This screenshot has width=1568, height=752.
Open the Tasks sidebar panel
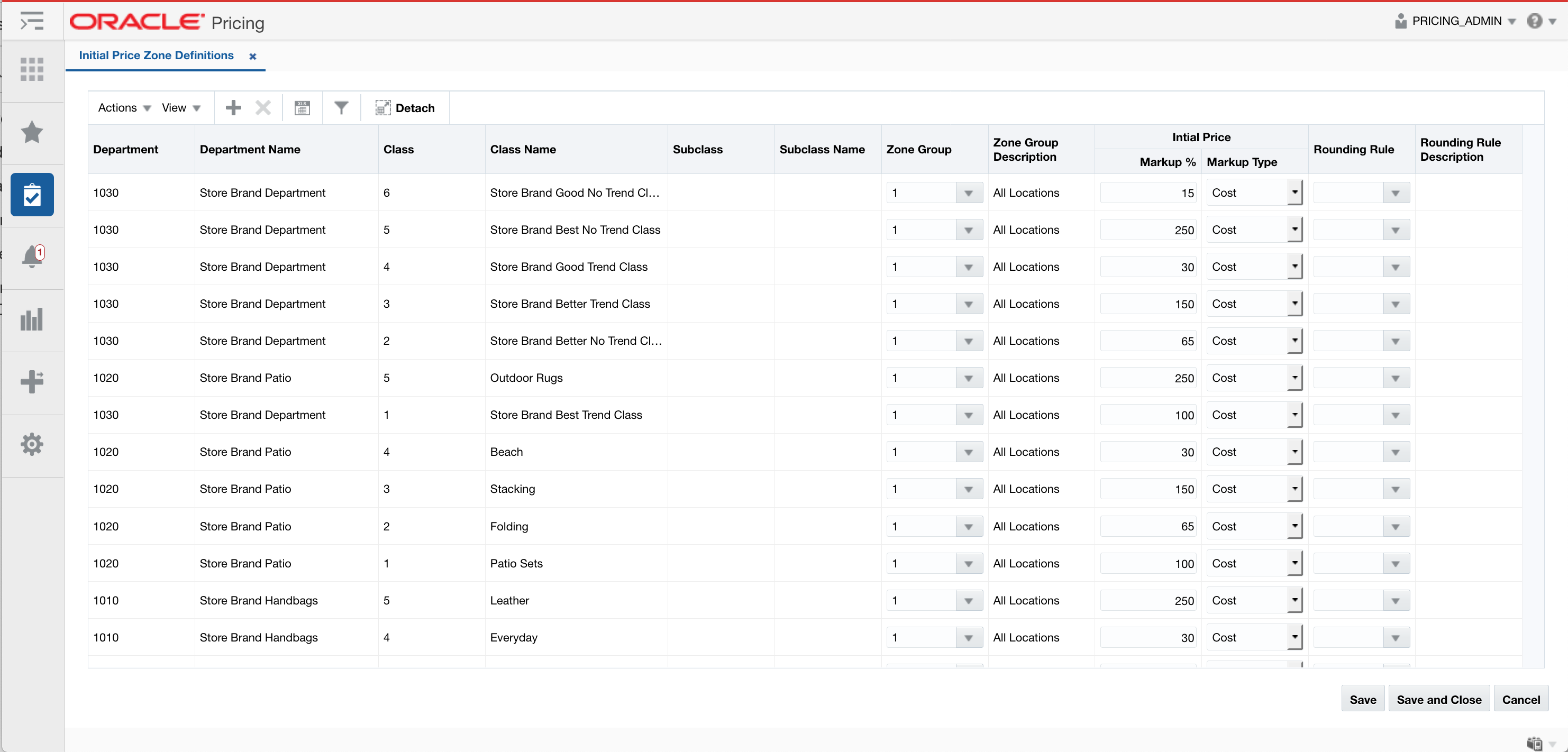coord(32,21)
